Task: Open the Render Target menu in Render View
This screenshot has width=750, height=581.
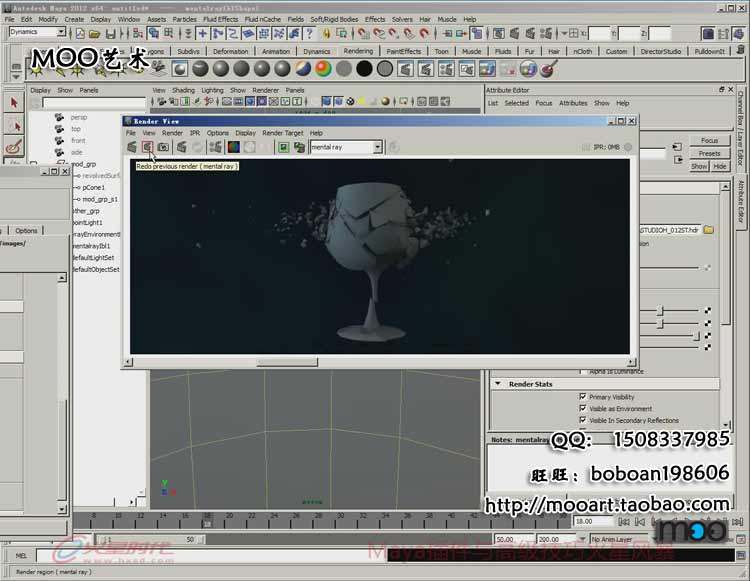Action: (x=283, y=133)
